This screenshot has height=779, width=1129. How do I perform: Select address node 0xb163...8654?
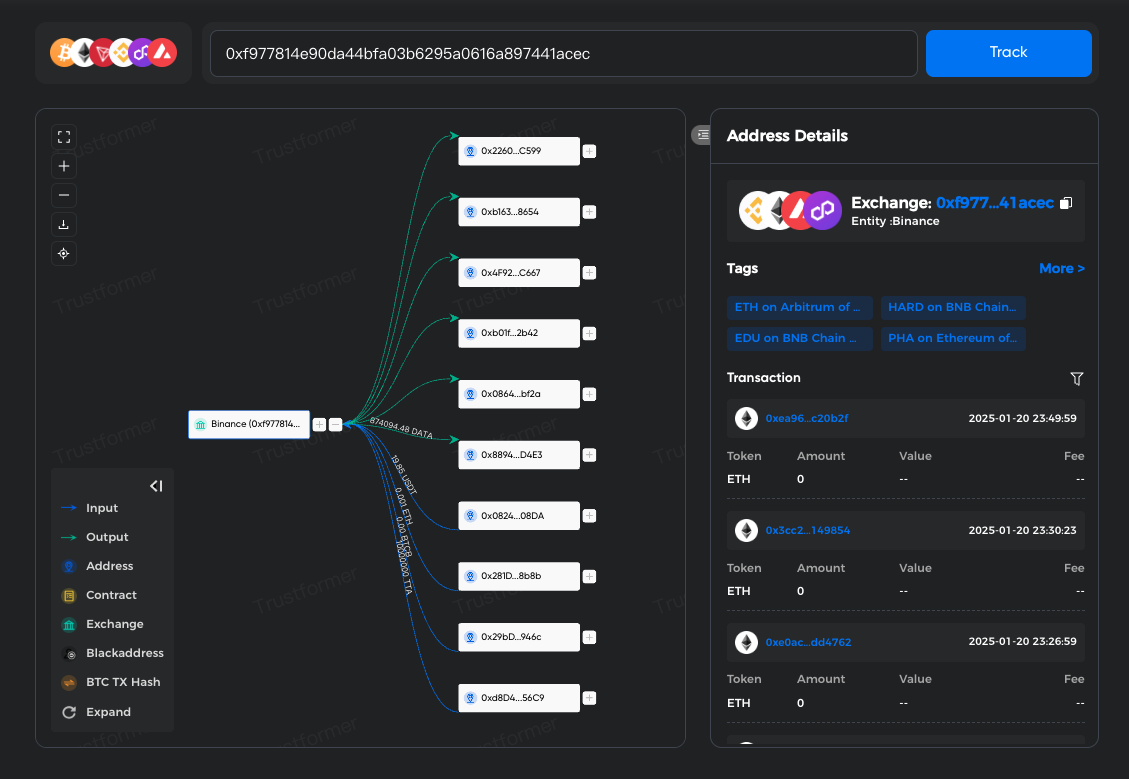519,212
